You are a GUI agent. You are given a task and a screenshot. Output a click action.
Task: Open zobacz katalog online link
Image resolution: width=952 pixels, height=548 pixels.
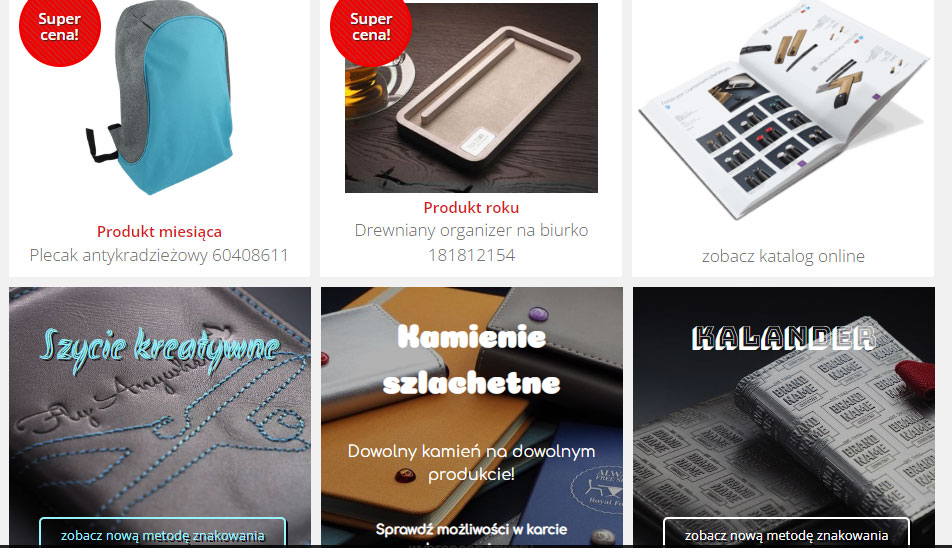pos(783,256)
